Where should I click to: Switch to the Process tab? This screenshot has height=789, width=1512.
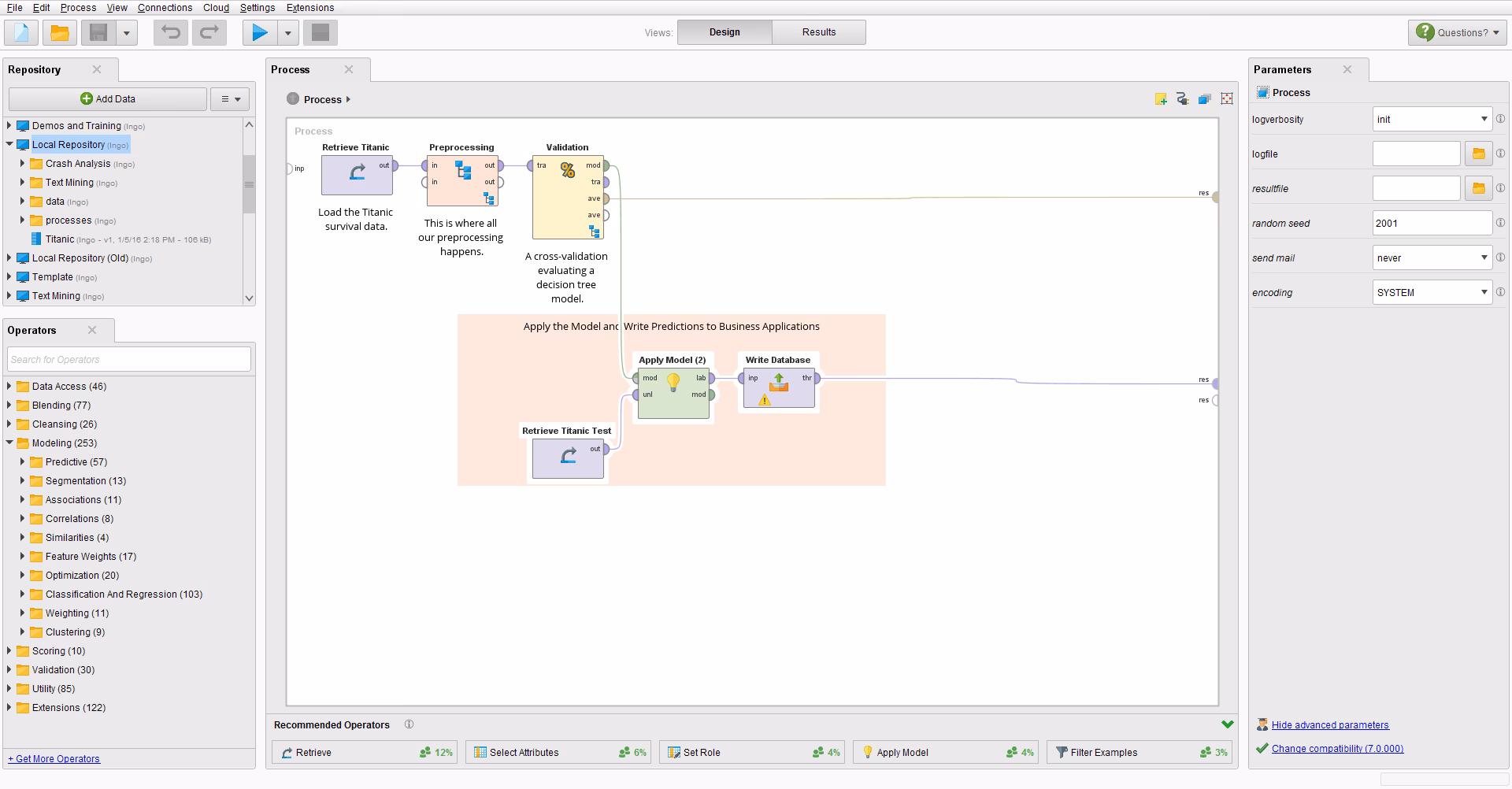[x=290, y=69]
